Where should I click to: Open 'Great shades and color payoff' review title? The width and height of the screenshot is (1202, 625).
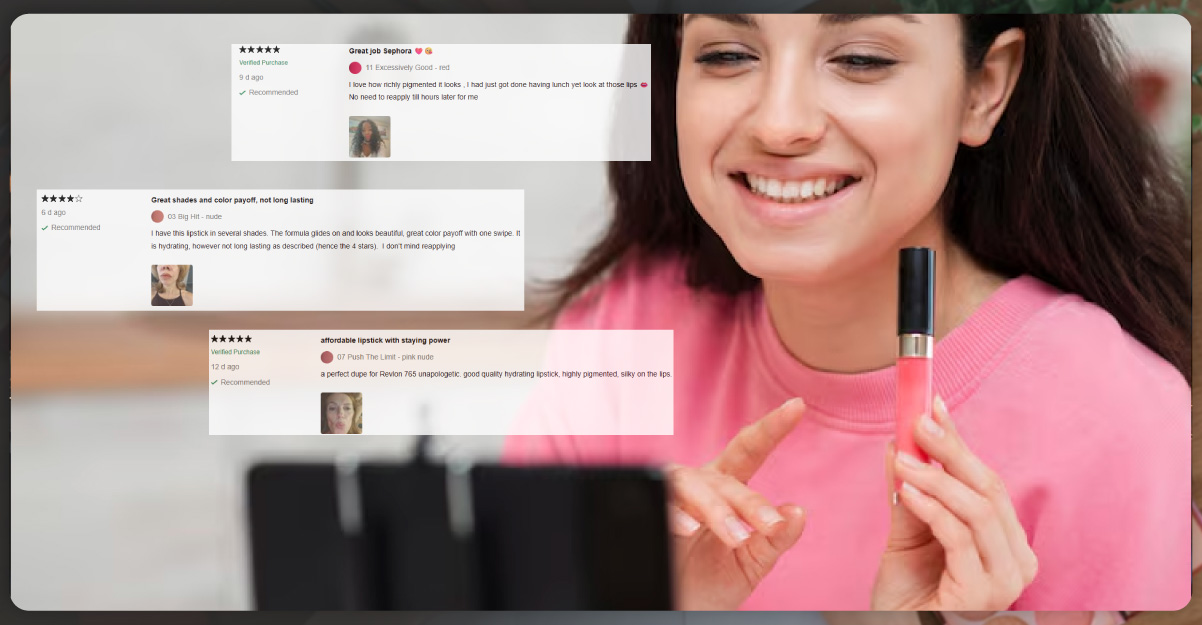(x=232, y=200)
